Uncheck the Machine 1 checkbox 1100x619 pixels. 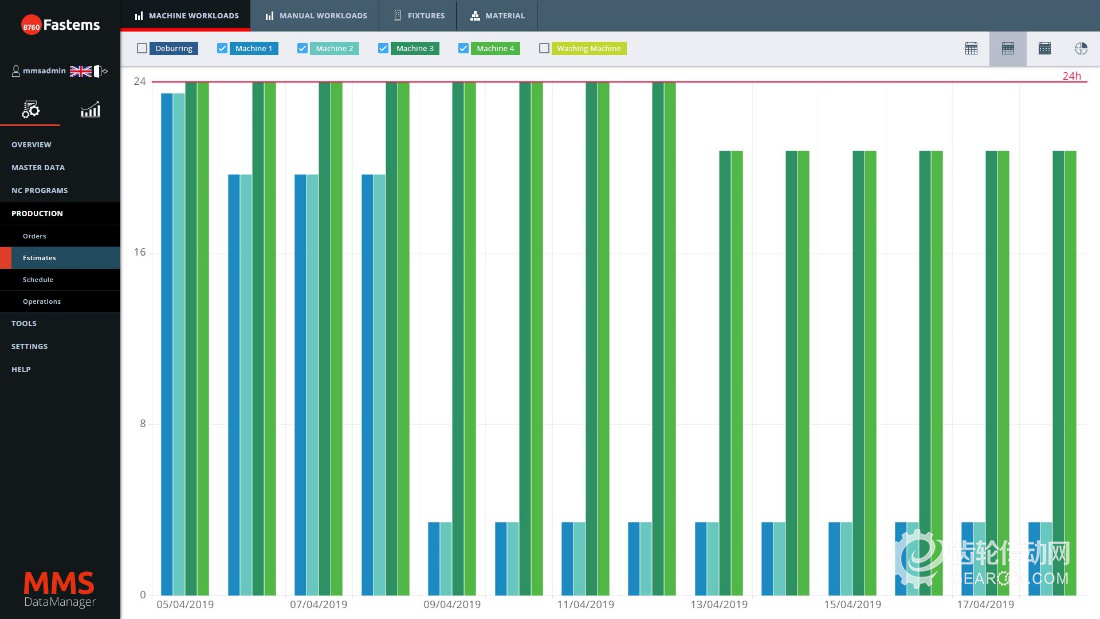[222, 48]
